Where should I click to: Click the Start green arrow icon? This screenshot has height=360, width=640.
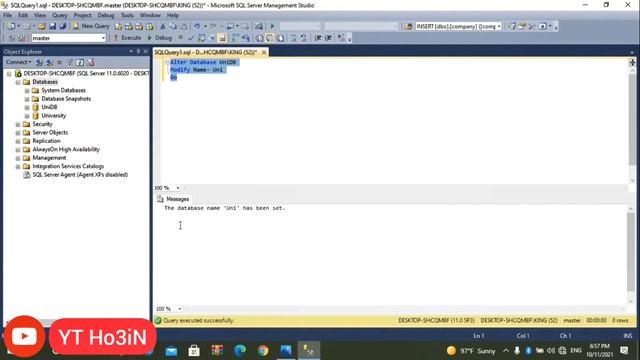click(272, 26)
